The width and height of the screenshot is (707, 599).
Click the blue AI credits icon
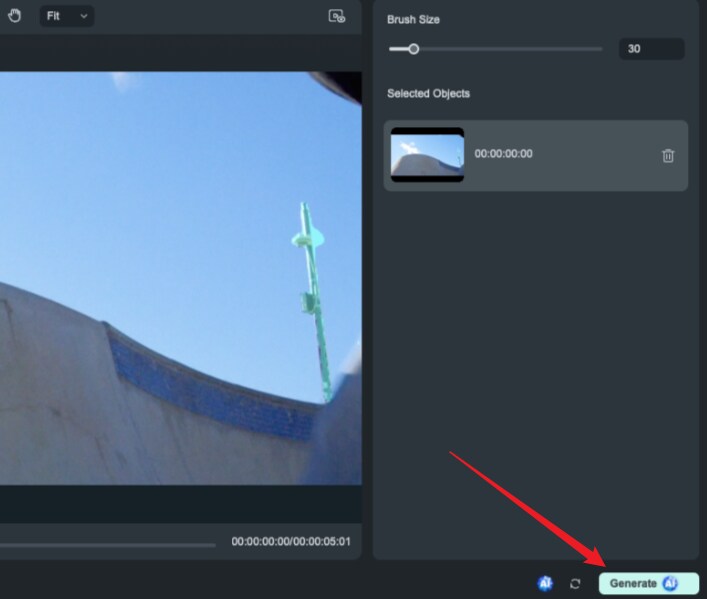tap(545, 583)
